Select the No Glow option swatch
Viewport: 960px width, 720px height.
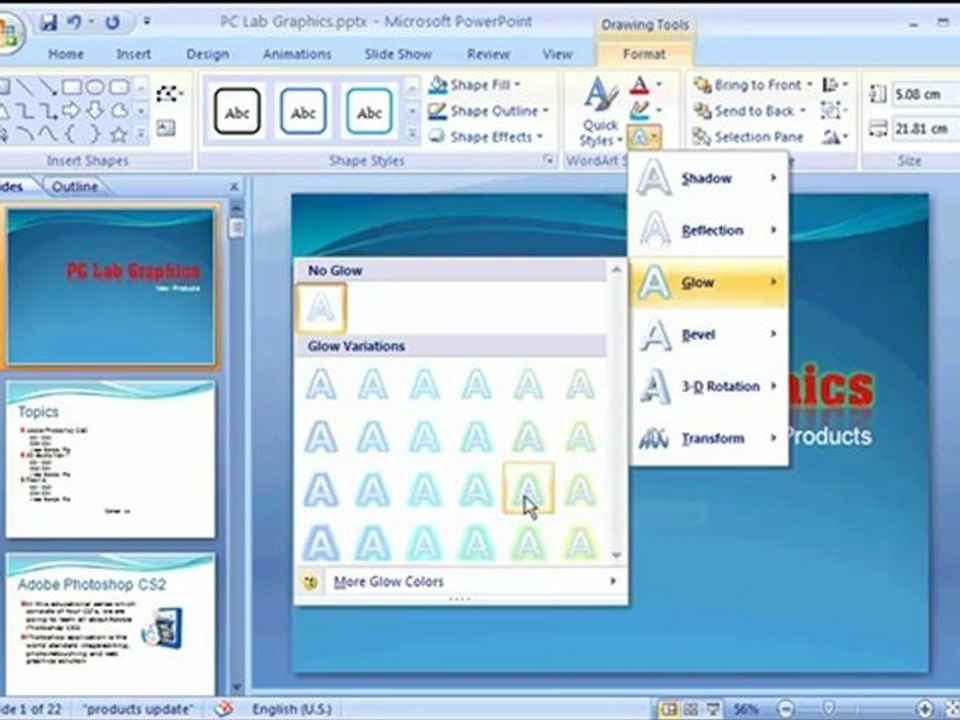click(x=321, y=307)
